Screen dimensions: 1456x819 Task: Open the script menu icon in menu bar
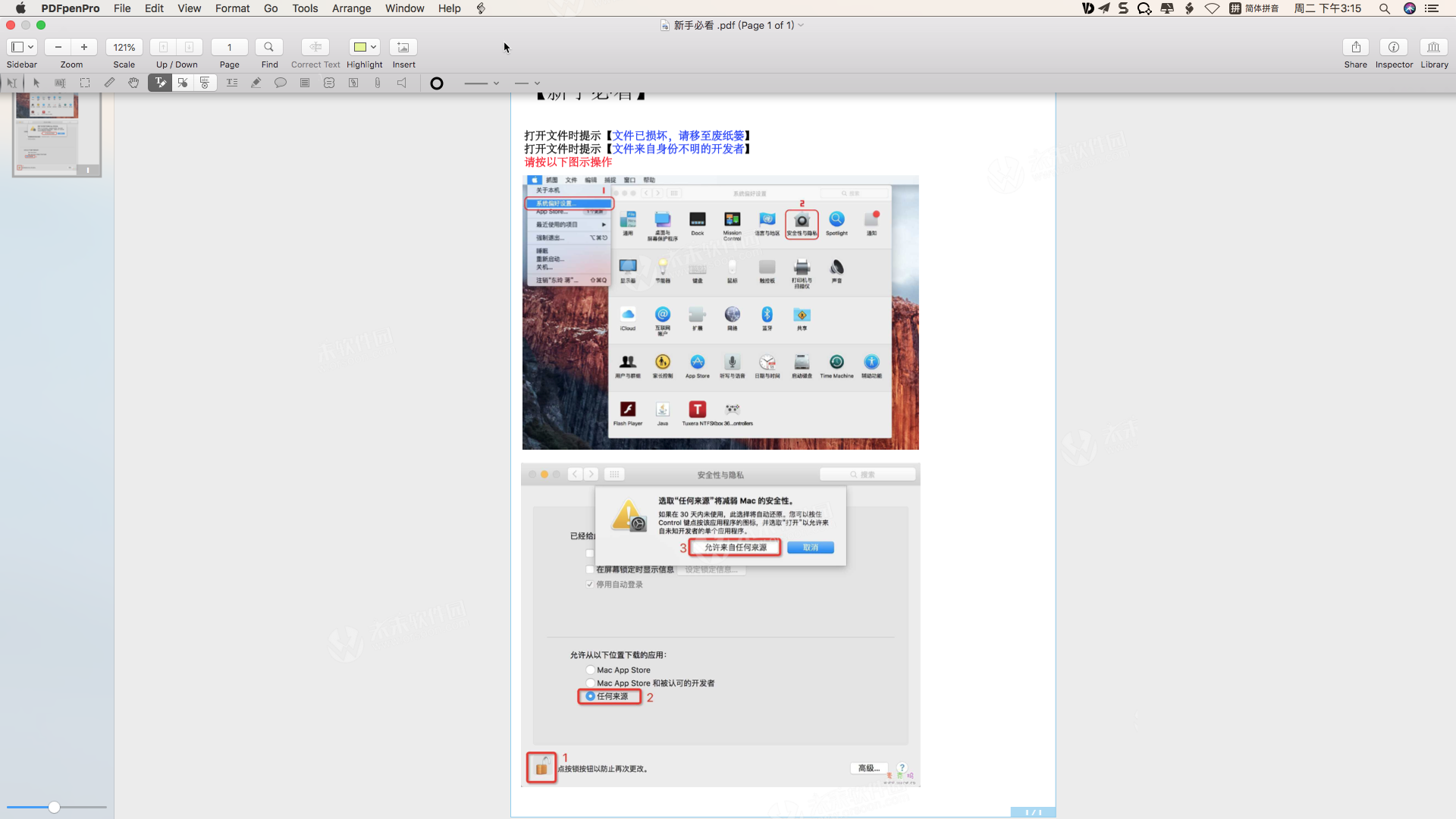(481, 8)
